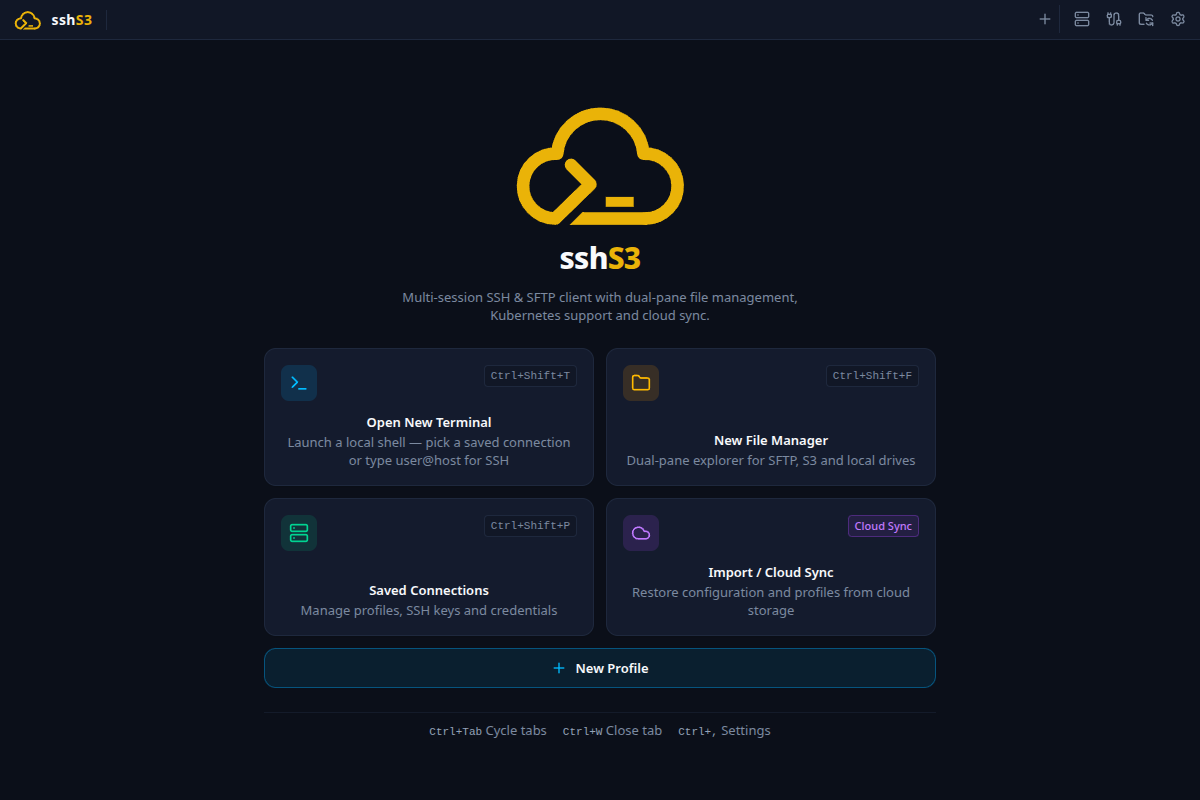Viewport: 1200px width, 800px height.
Task: Open Import / Cloud Sync card title
Action: coord(771,572)
